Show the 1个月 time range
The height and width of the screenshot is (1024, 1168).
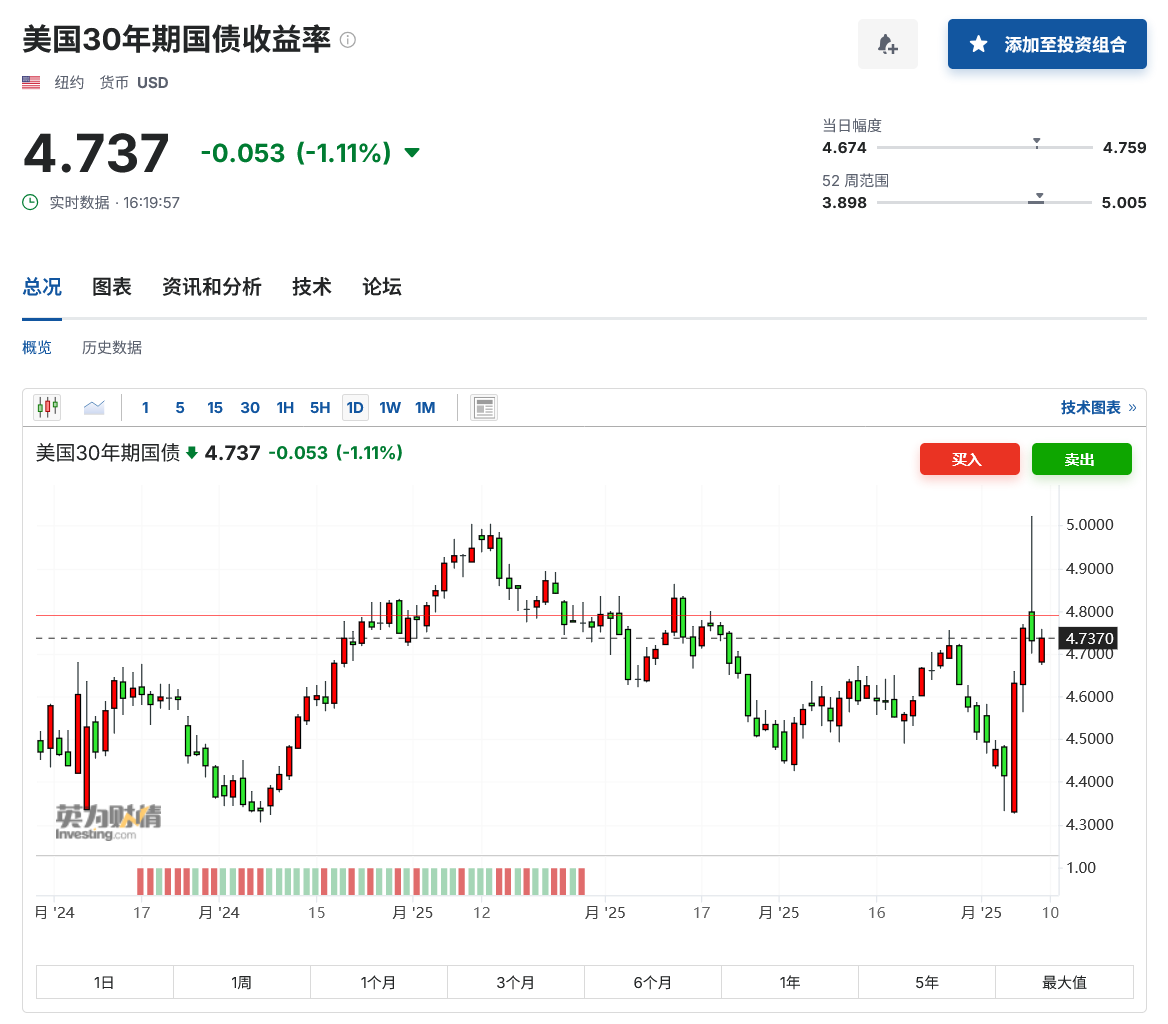point(378,982)
